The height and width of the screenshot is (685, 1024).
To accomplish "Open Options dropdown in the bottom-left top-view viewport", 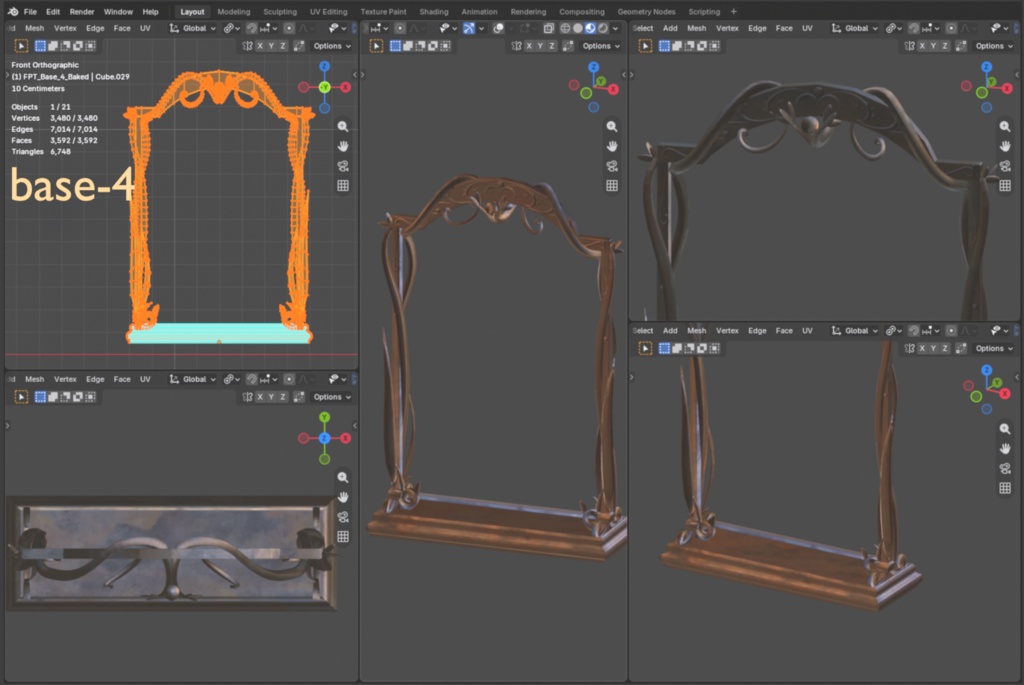I will (332, 397).
